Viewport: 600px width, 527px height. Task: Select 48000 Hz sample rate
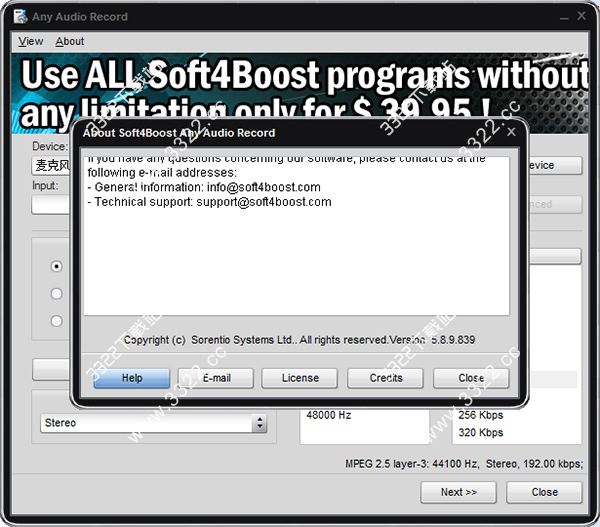pos(328,415)
